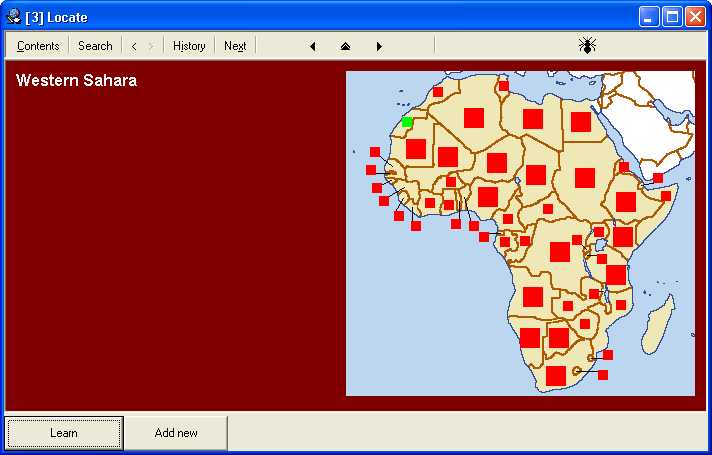This screenshot has height=455, width=712.
Task: Select the green square on Western Sahara
Action: [x=407, y=122]
